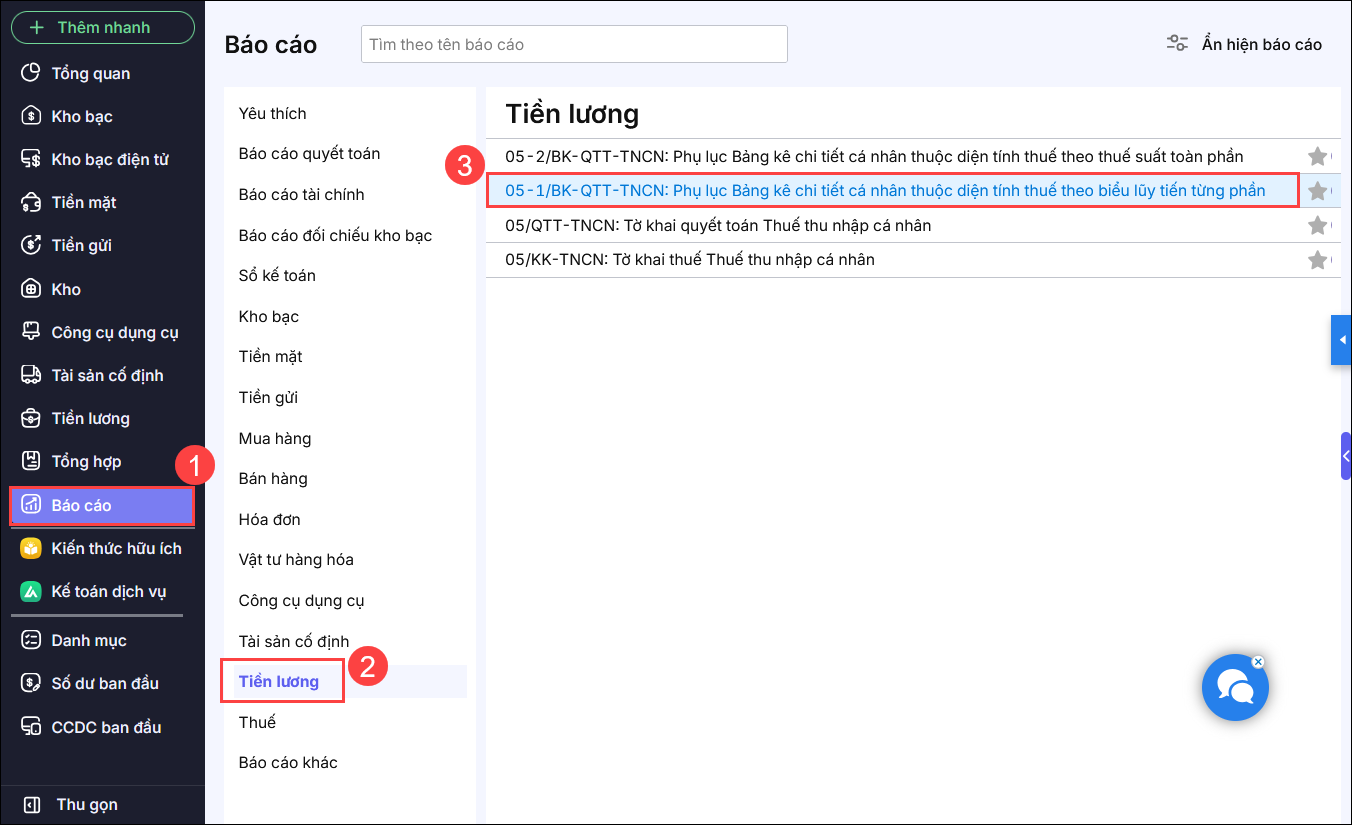Screen dimensions: 1352x825
Task: Open the blue chat support bubble
Action: point(1235,688)
